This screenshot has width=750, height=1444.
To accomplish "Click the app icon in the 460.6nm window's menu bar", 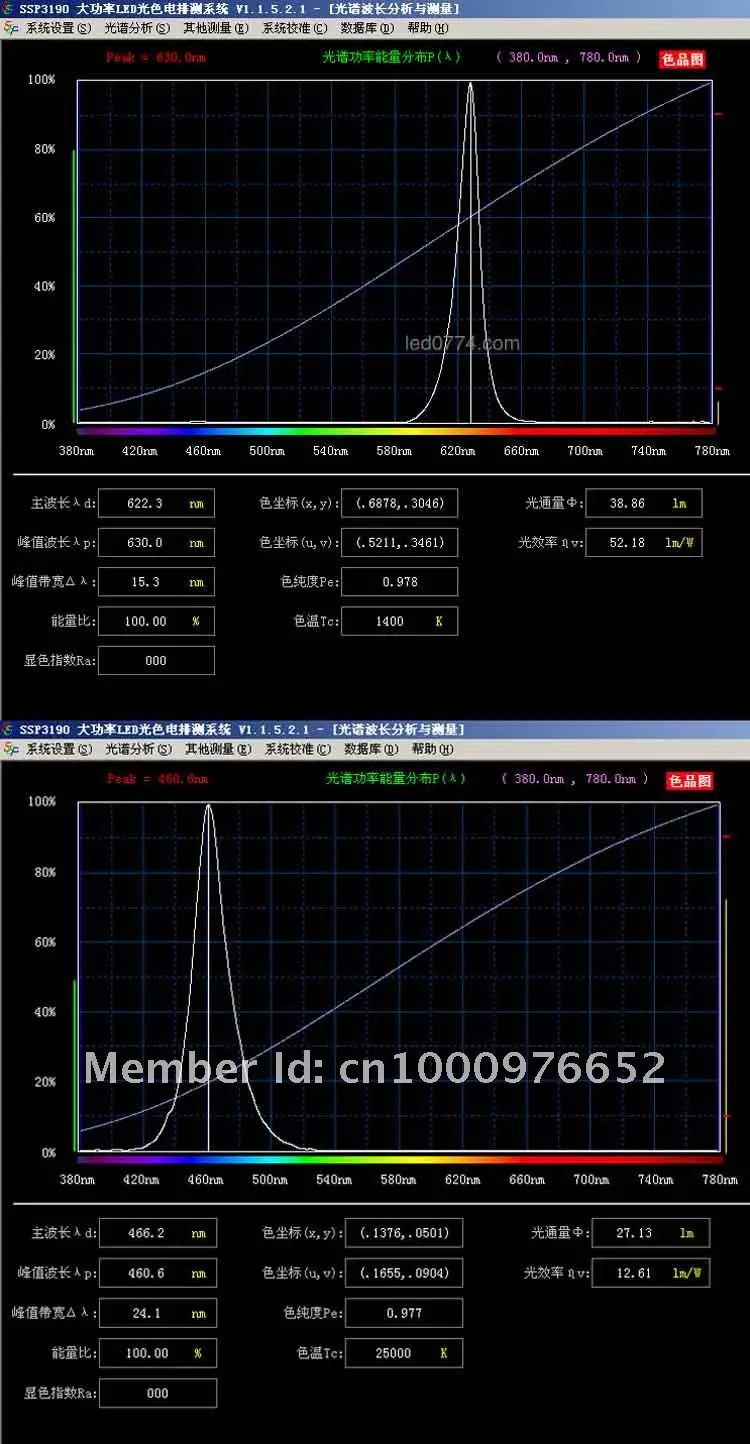I will (11, 749).
